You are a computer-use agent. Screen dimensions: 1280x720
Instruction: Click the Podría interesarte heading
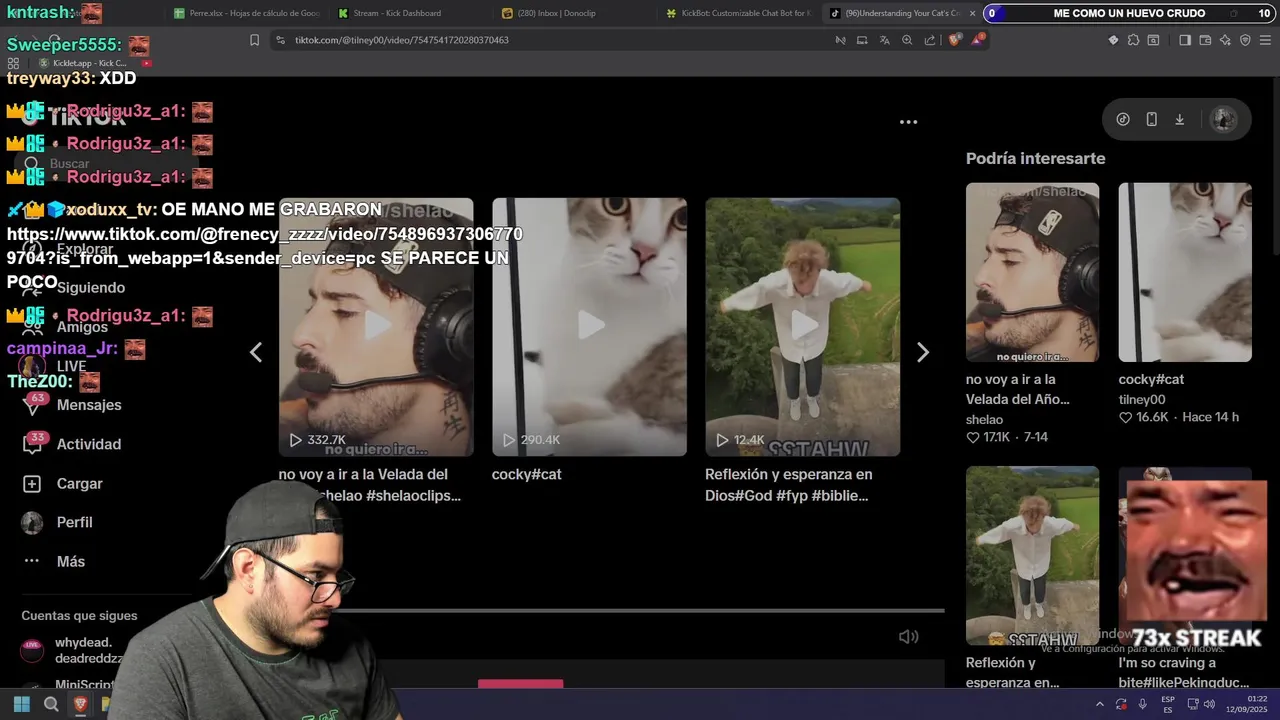coord(1035,158)
